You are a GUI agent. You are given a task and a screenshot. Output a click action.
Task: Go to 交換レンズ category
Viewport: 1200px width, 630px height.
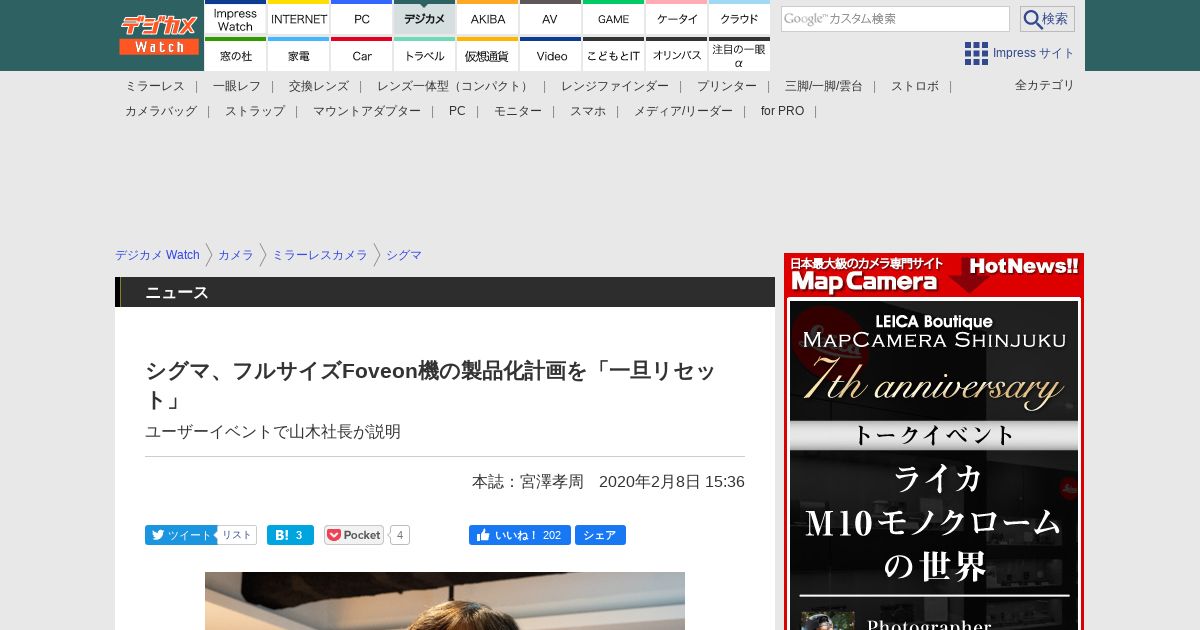click(x=319, y=86)
